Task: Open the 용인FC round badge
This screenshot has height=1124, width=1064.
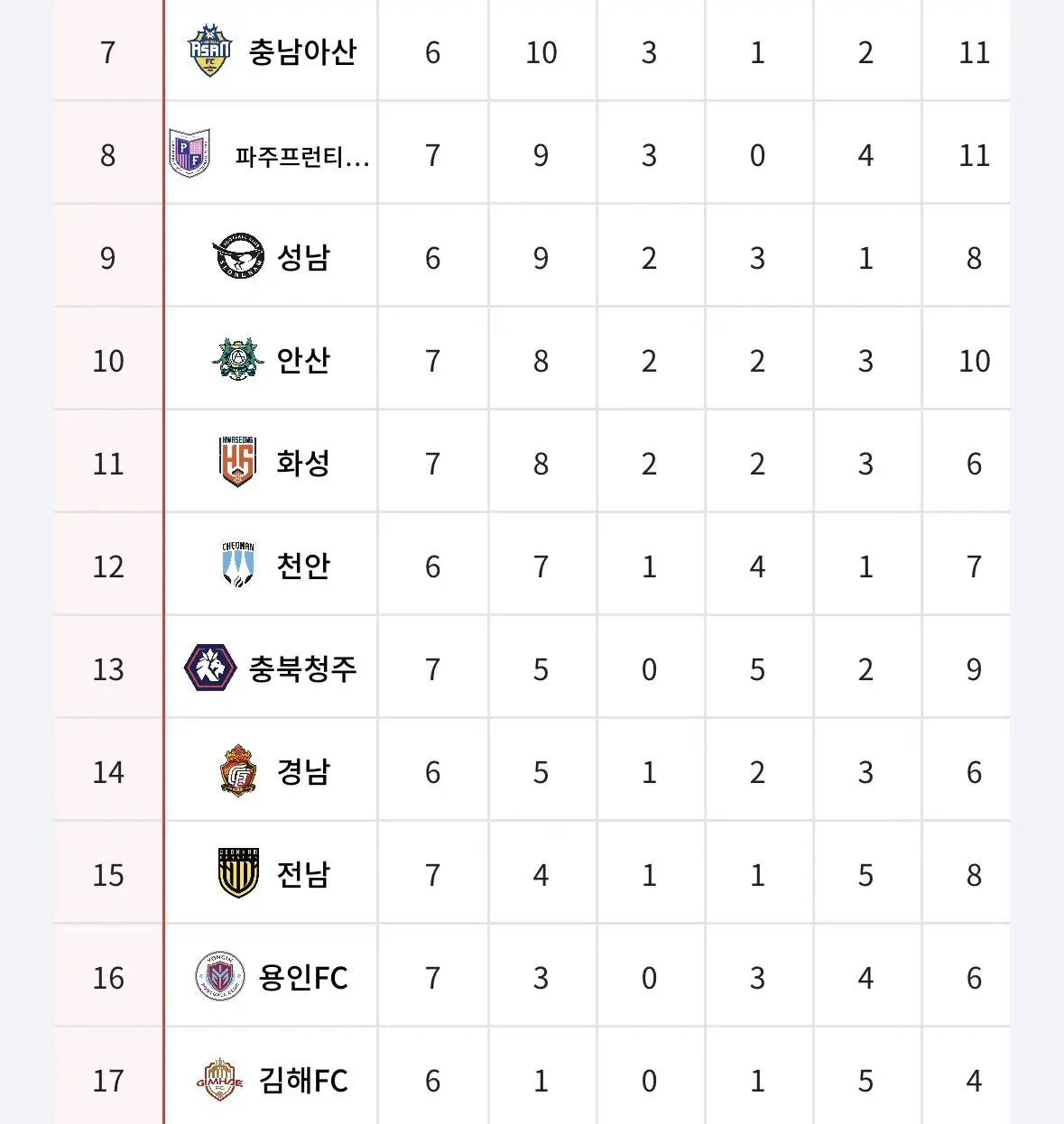Action: coord(219,977)
